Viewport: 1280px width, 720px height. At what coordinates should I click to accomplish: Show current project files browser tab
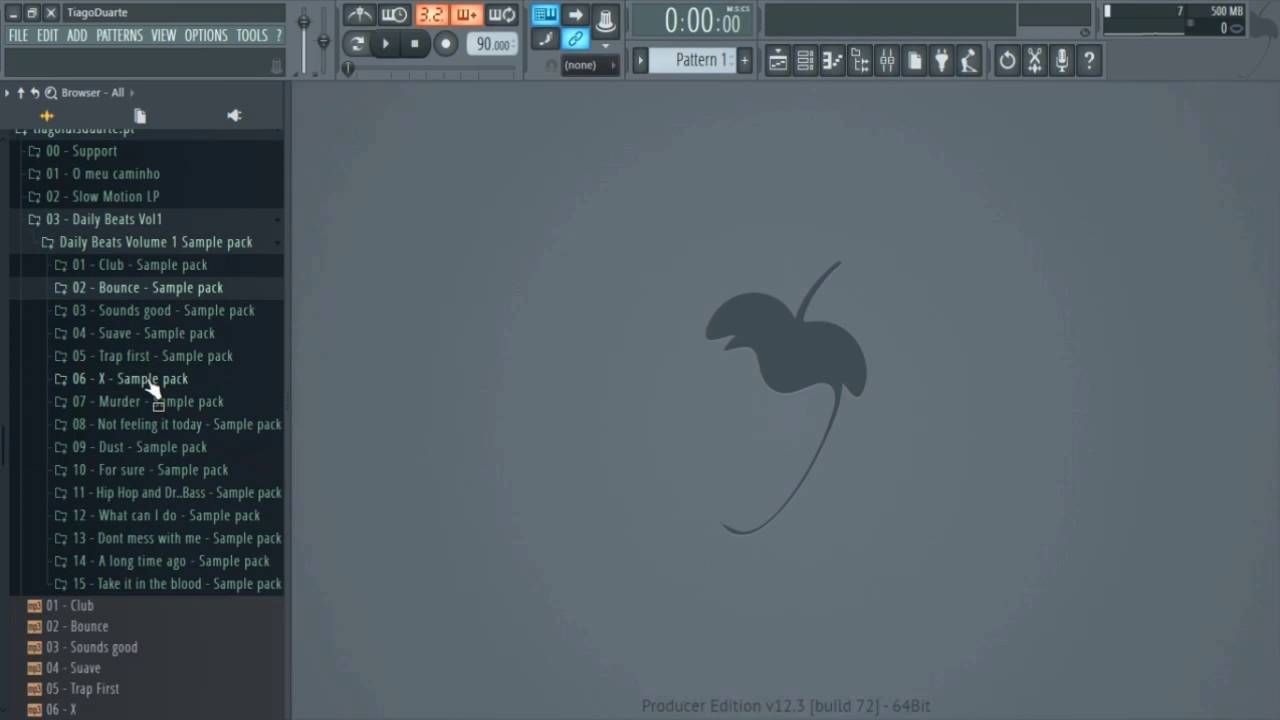[x=140, y=116]
